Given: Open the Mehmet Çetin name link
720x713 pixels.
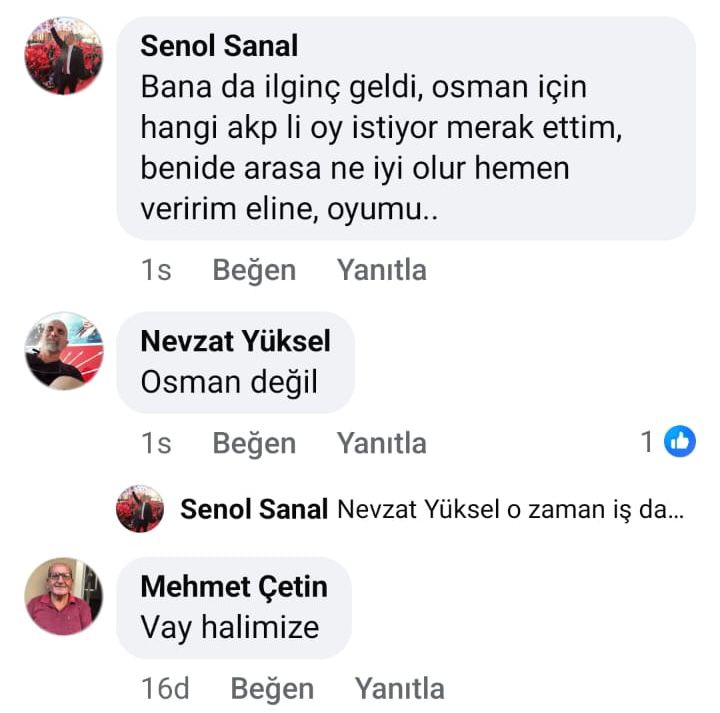Looking at the screenshot, I should 234,586.
